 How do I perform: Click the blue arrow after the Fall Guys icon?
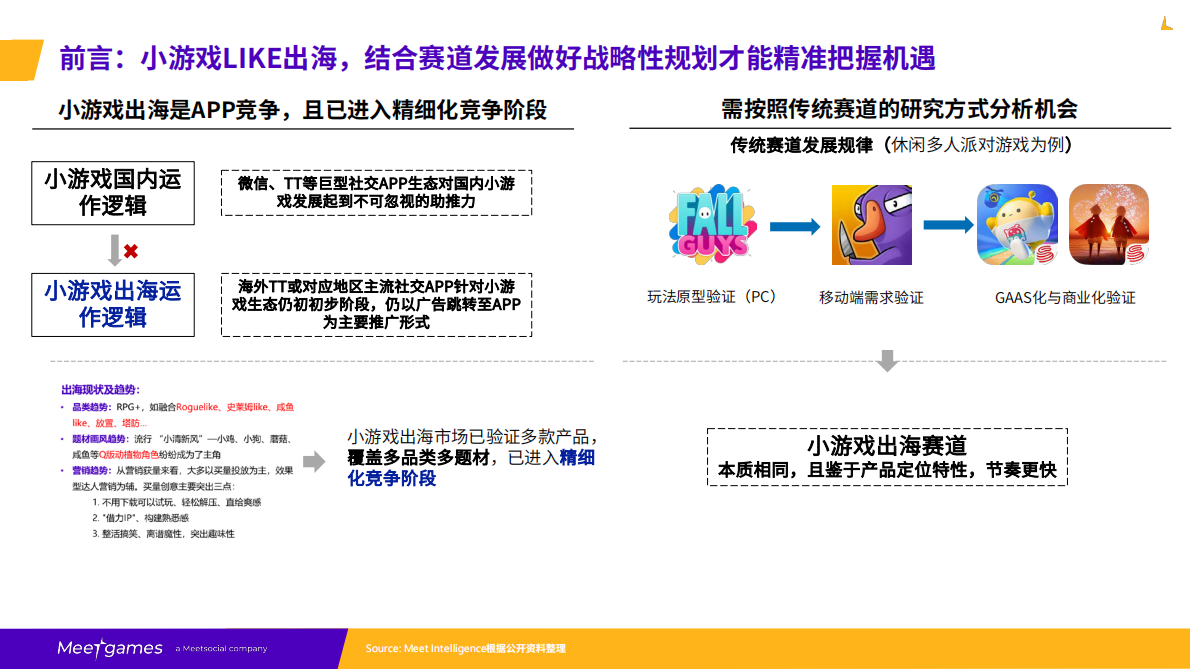tap(793, 226)
